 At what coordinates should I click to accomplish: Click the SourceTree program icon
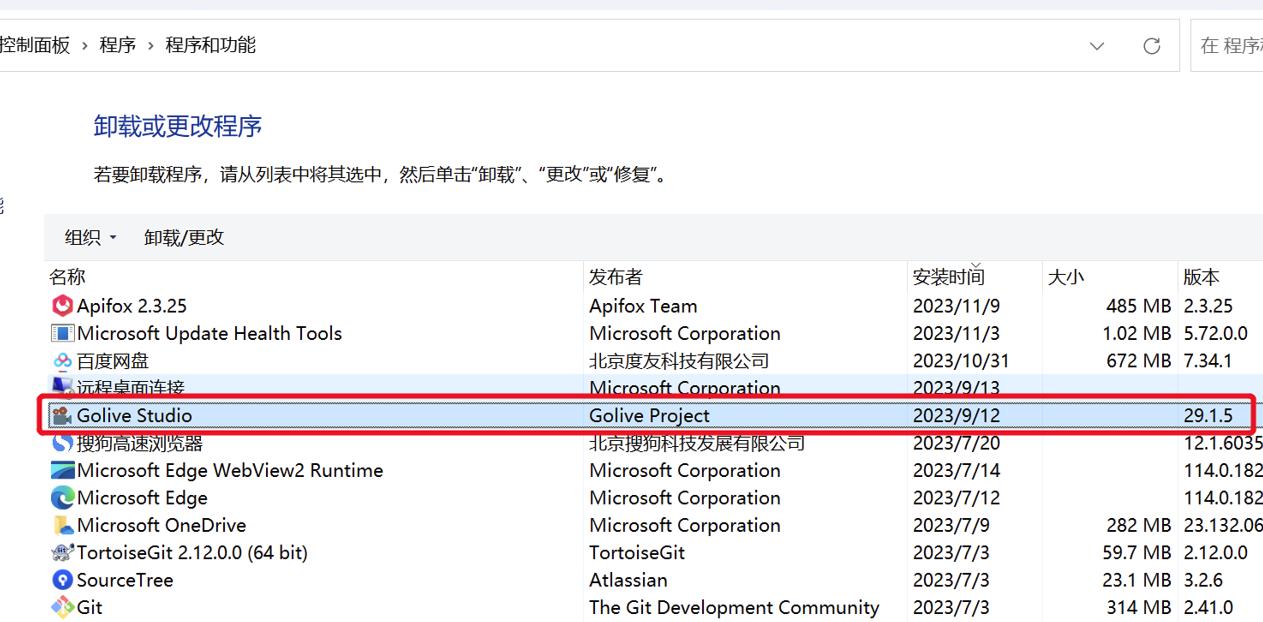pyautogui.click(x=63, y=580)
